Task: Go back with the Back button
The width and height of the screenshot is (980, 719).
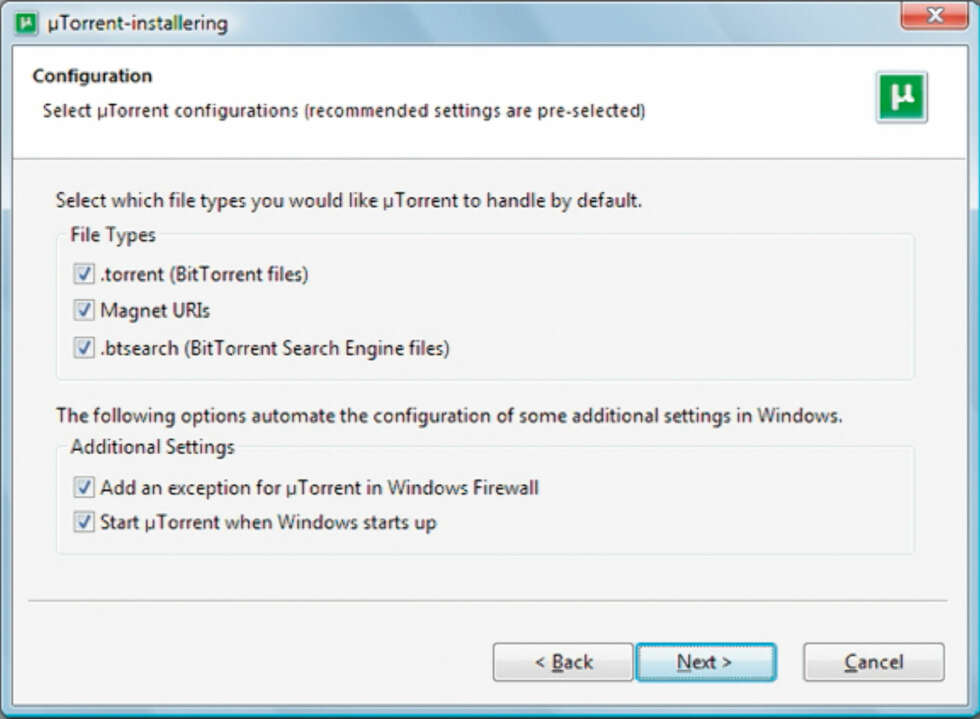Action: tap(562, 662)
